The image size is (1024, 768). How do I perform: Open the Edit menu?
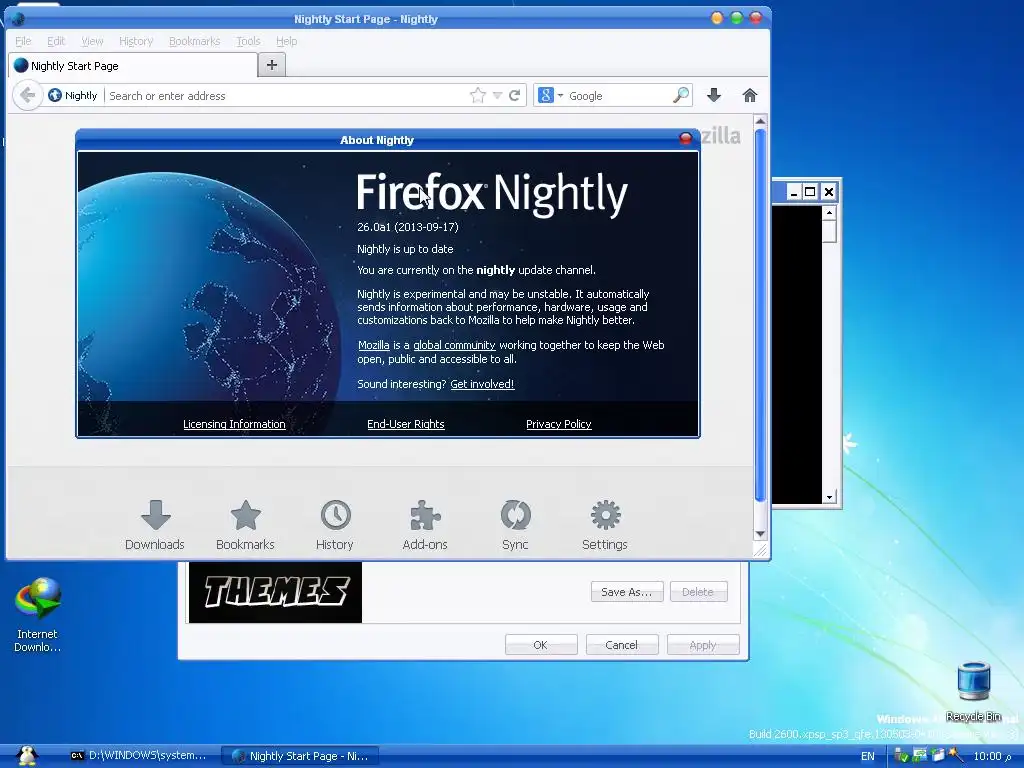click(x=56, y=41)
